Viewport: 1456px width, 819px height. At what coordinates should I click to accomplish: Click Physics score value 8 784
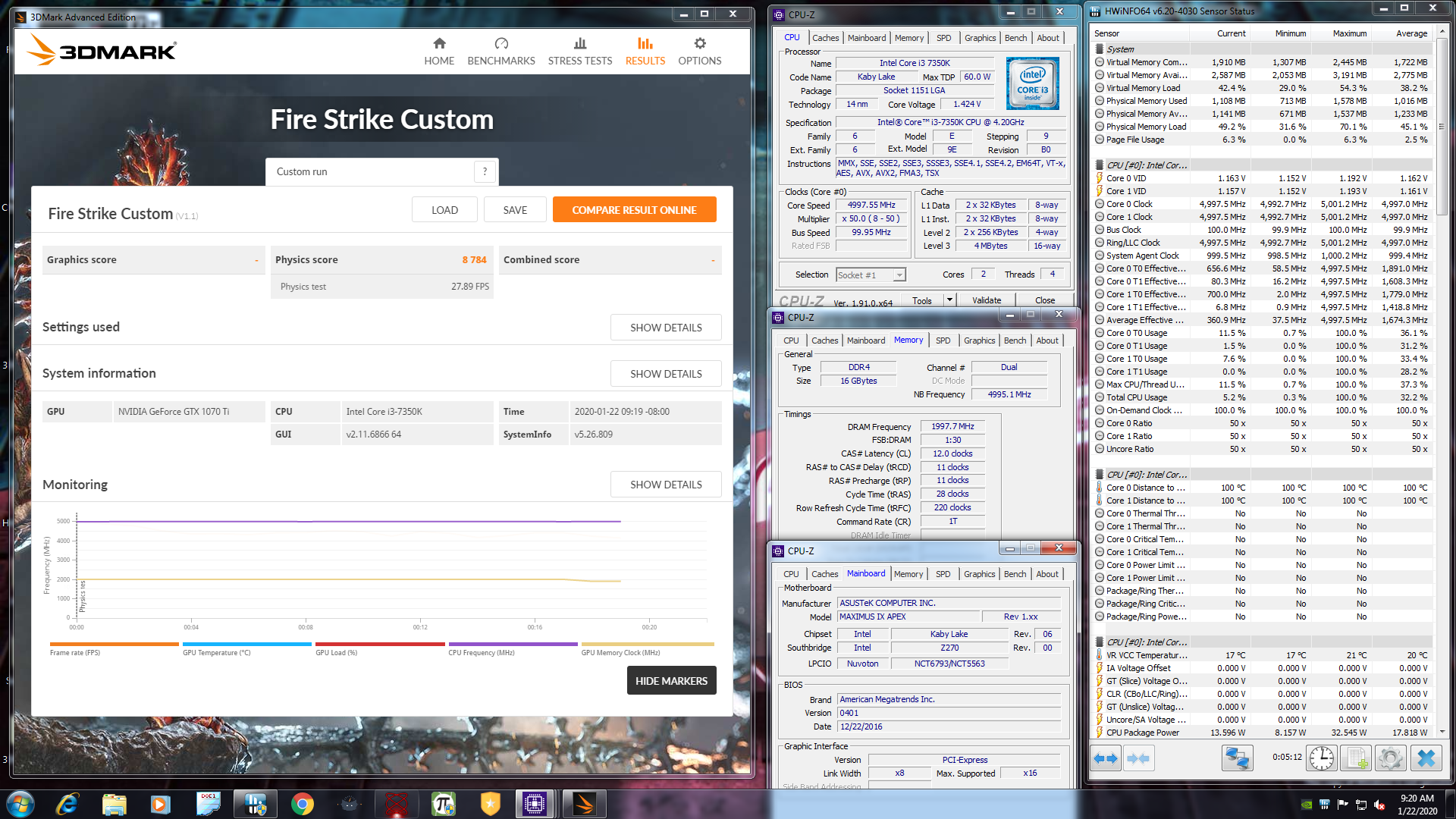[x=474, y=260]
